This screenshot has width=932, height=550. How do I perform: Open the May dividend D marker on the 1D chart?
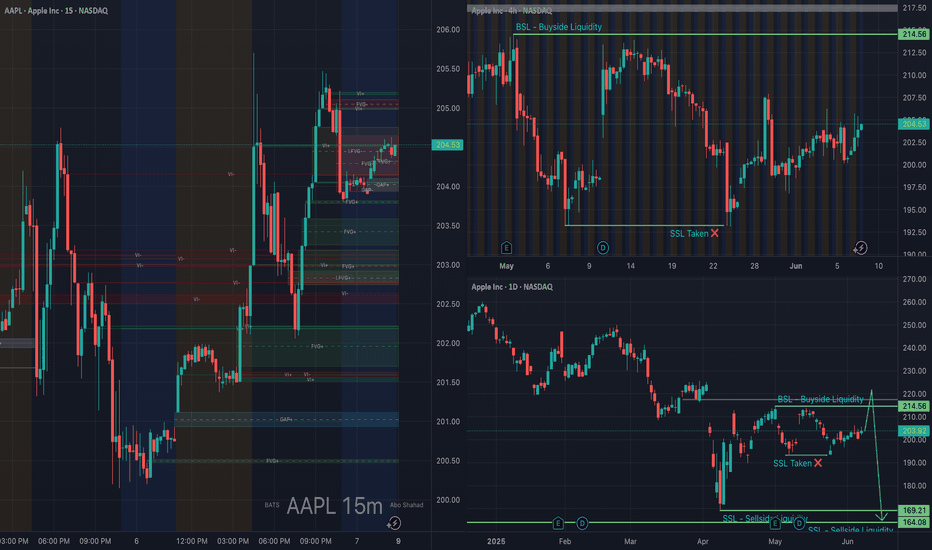[799, 523]
